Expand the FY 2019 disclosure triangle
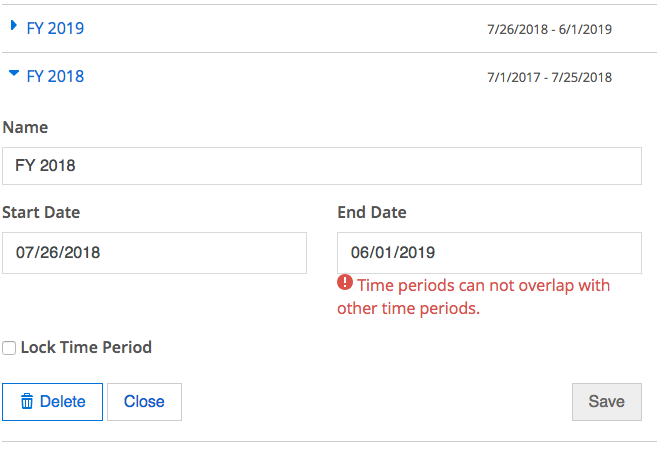 [14, 26]
